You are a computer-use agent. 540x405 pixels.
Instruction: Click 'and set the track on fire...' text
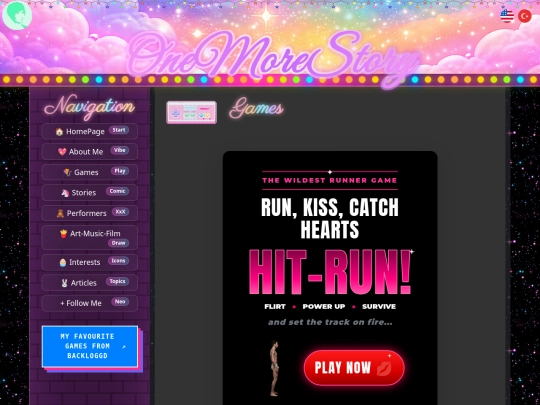pyautogui.click(x=330, y=322)
